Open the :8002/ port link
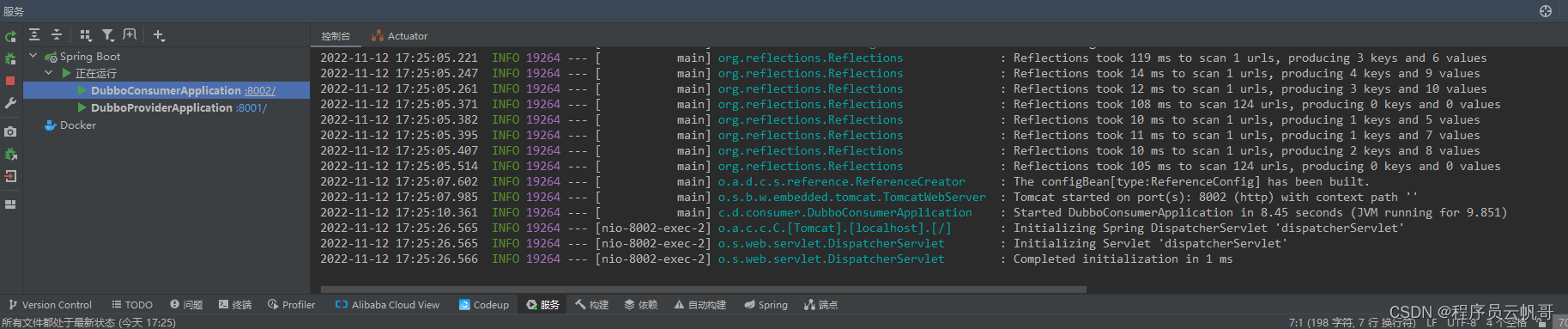 pos(260,90)
